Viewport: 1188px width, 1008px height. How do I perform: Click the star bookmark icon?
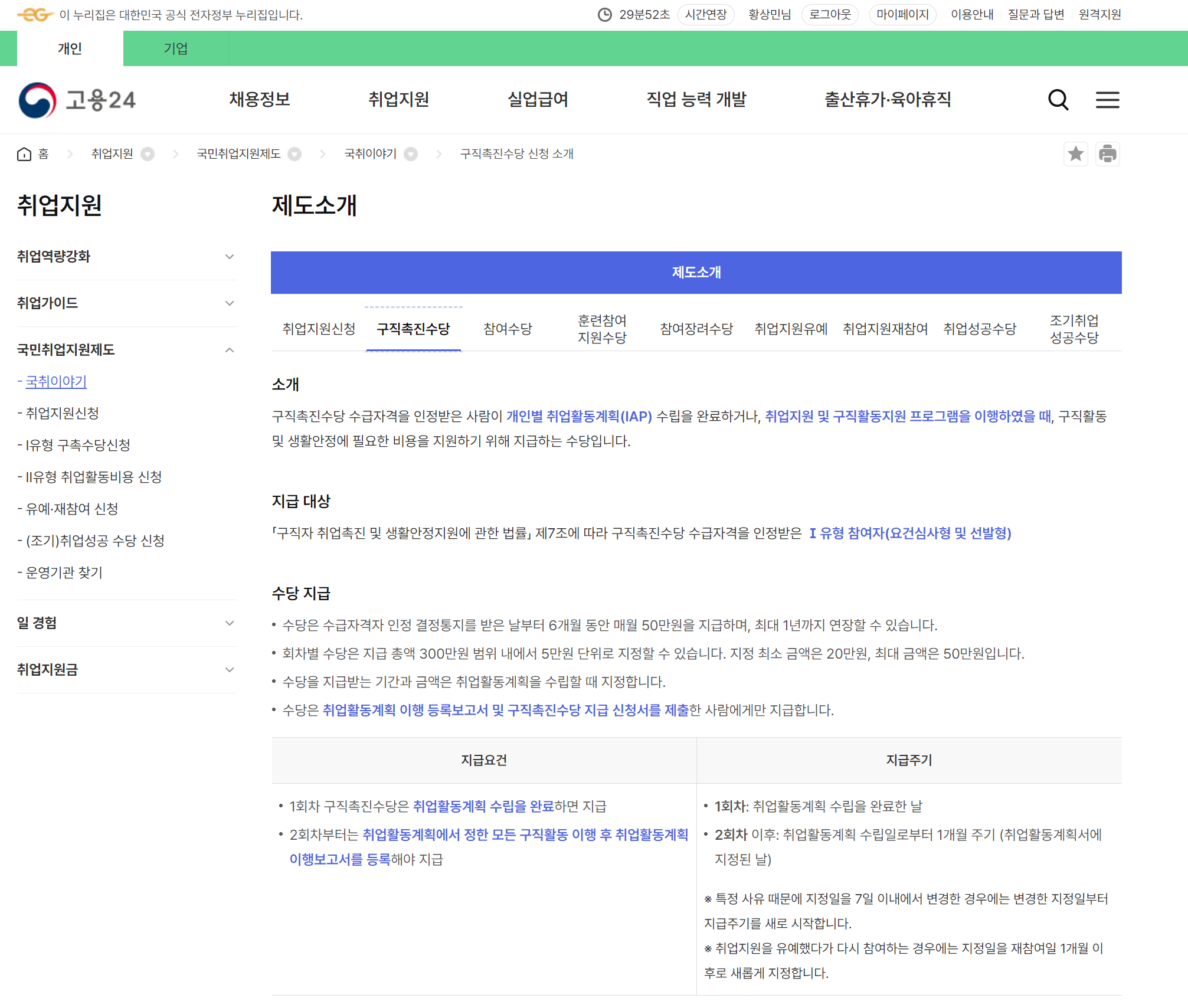coord(1075,154)
